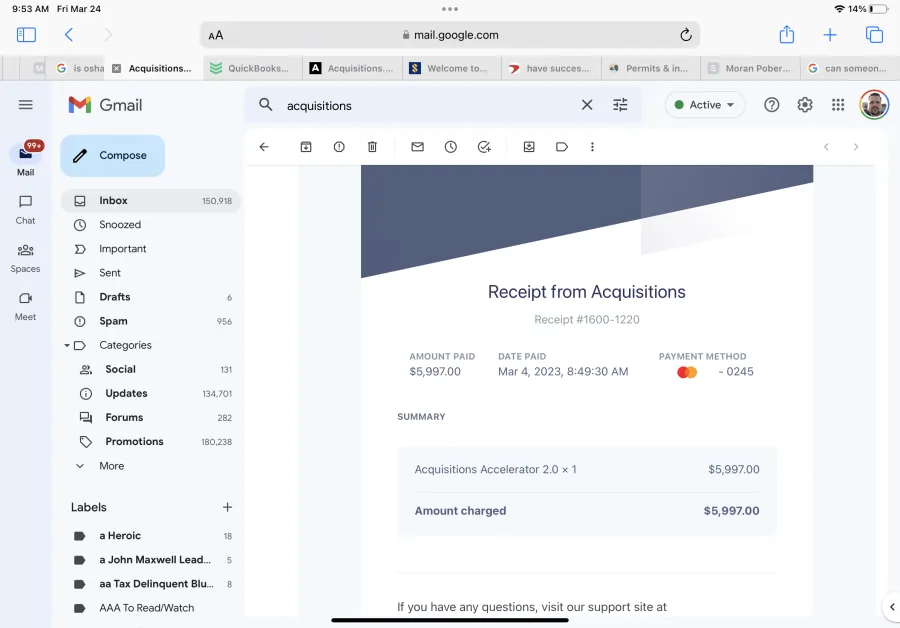
Task: Go back in Safari history
Action: click(69, 35)
